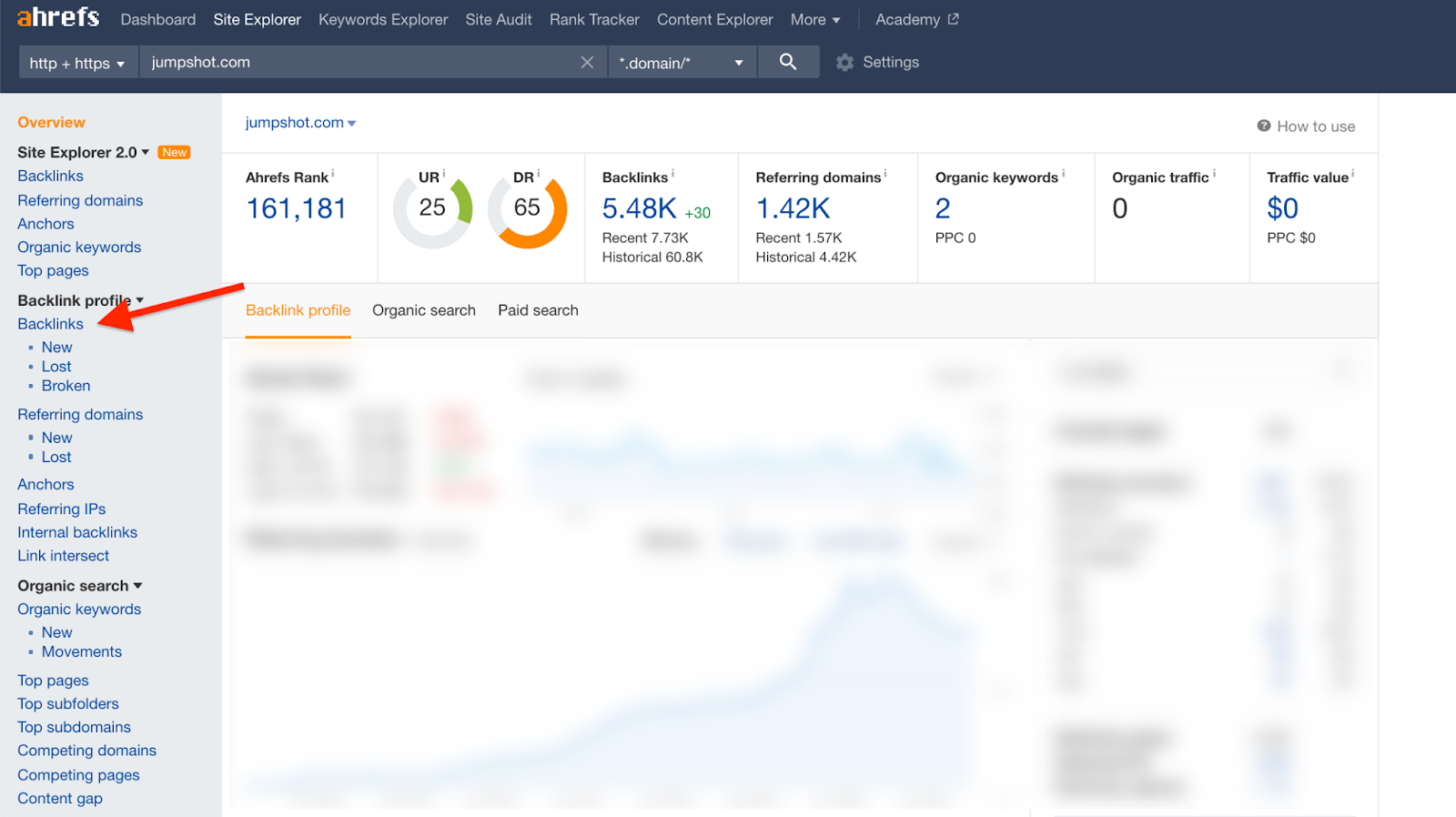Click the Academy external link icon
Viewport: 1456px width, 817px height.
(x=953, y=19)
